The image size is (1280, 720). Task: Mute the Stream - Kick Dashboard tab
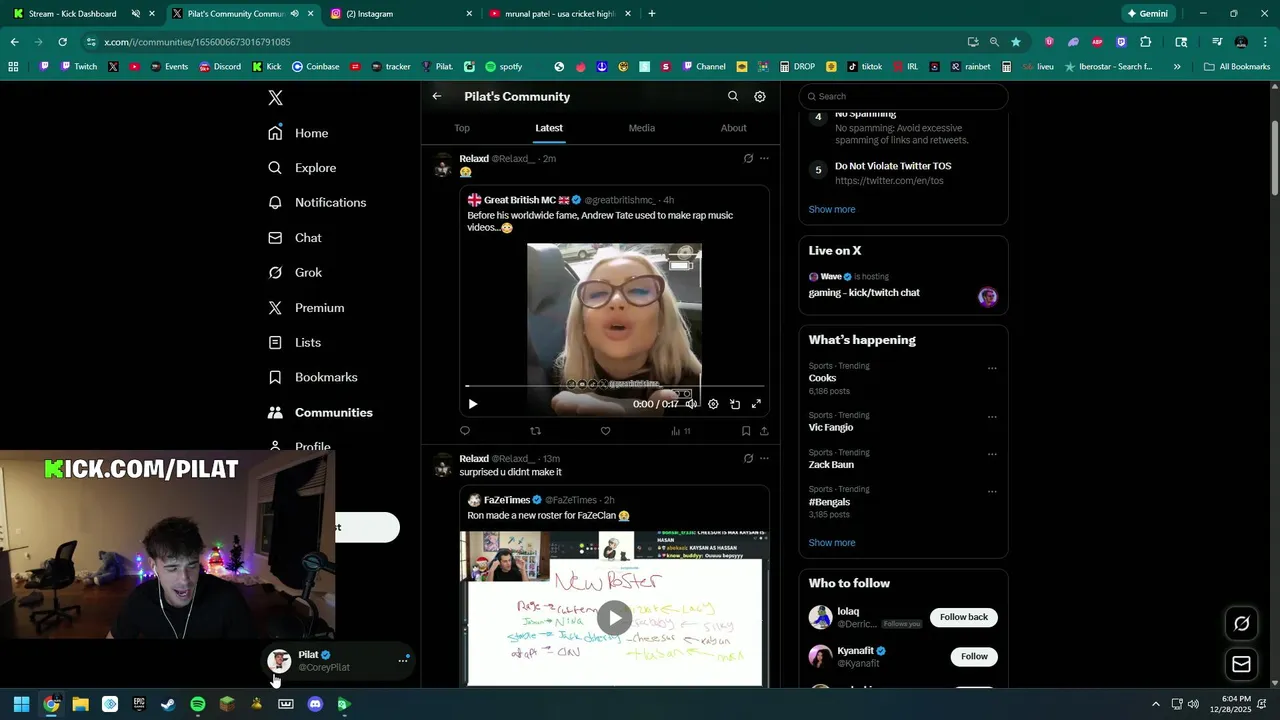click(135, 14)
